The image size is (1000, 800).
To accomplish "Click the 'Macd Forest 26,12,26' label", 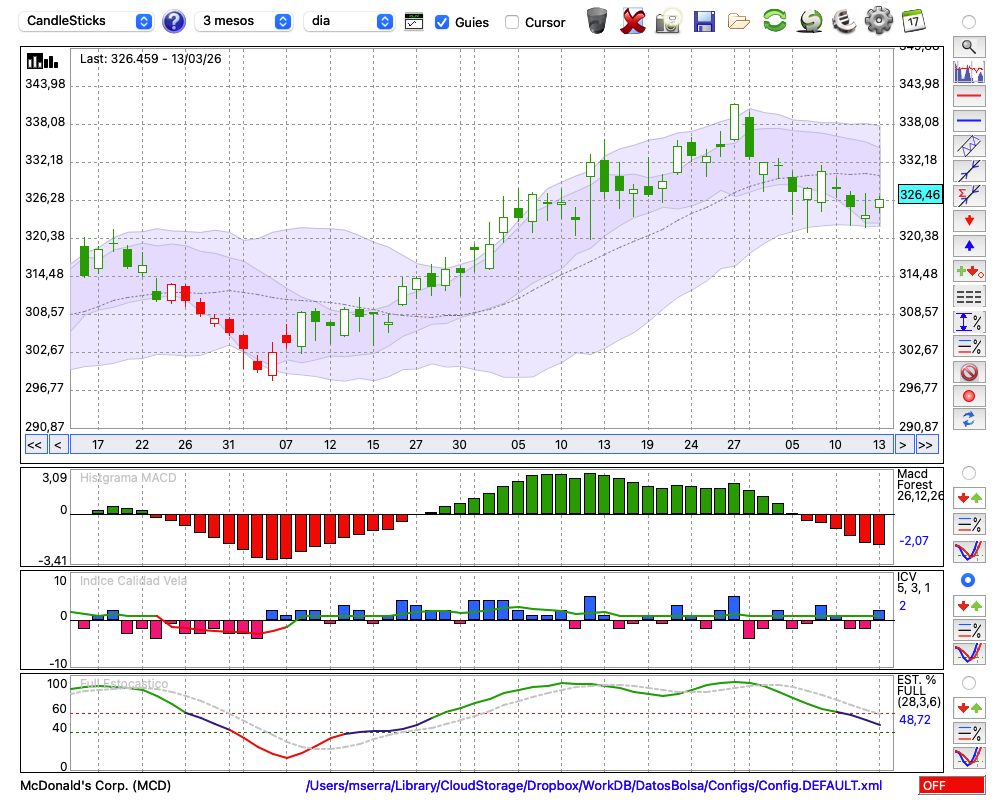I will point(920,485).
